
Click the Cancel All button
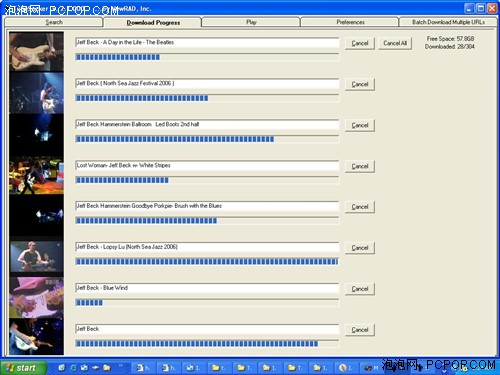(395, 43)
